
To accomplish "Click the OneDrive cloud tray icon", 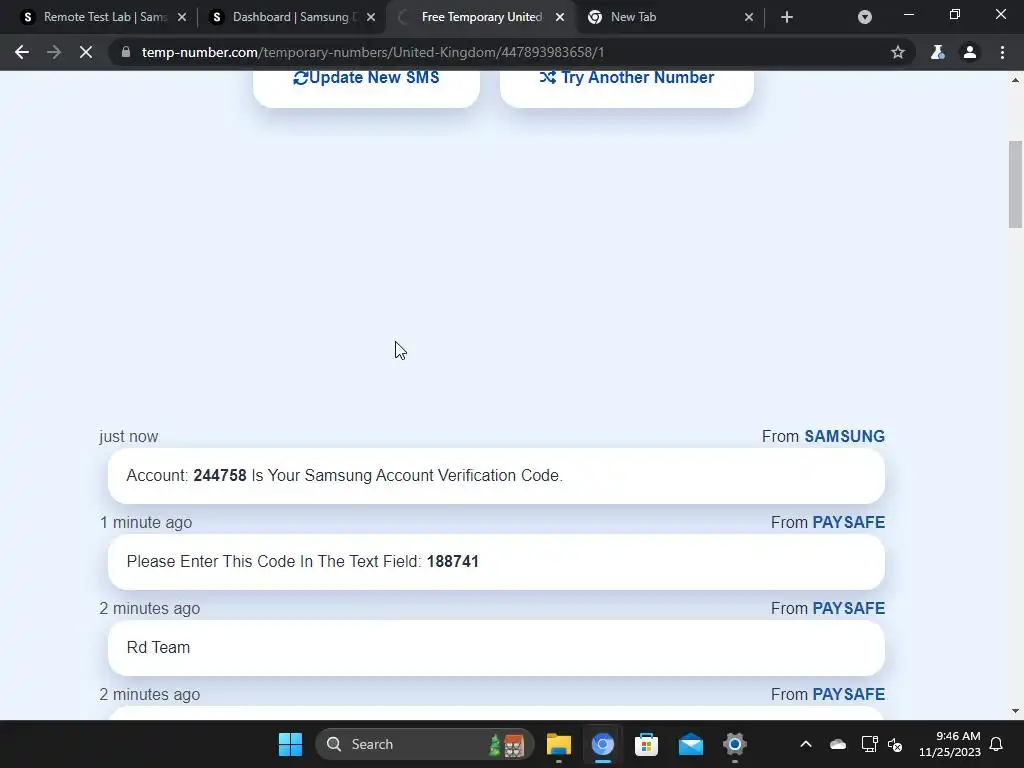I will click(838, 744).
